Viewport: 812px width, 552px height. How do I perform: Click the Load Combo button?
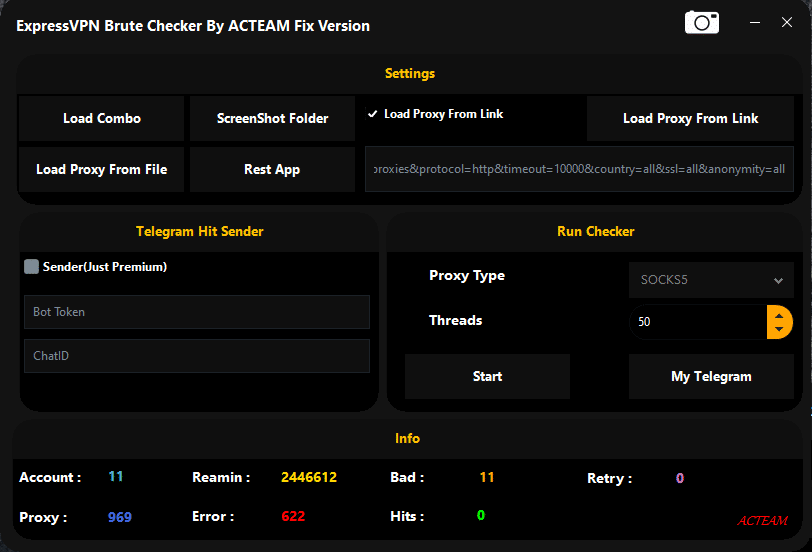[102, 118]
